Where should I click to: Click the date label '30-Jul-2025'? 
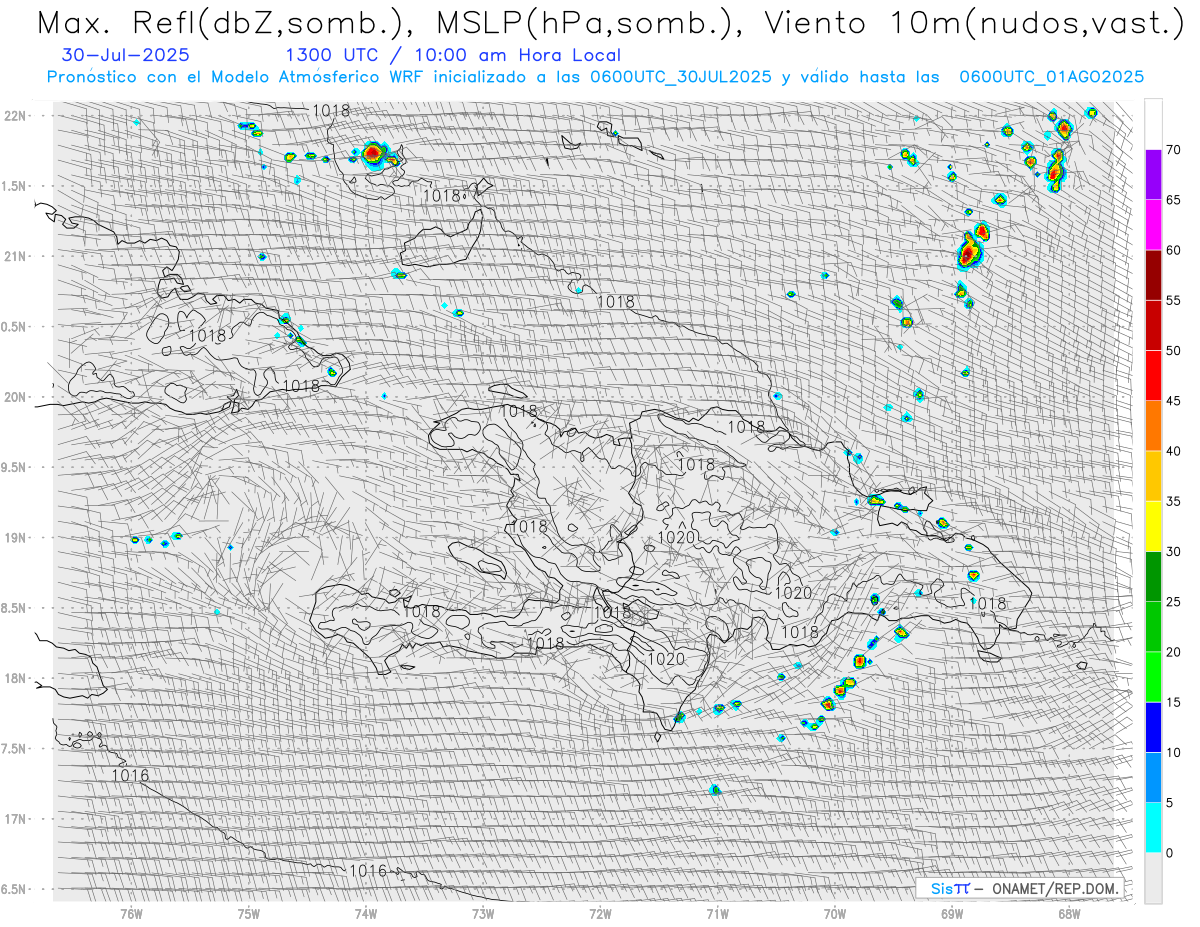[x=124, y=56]
